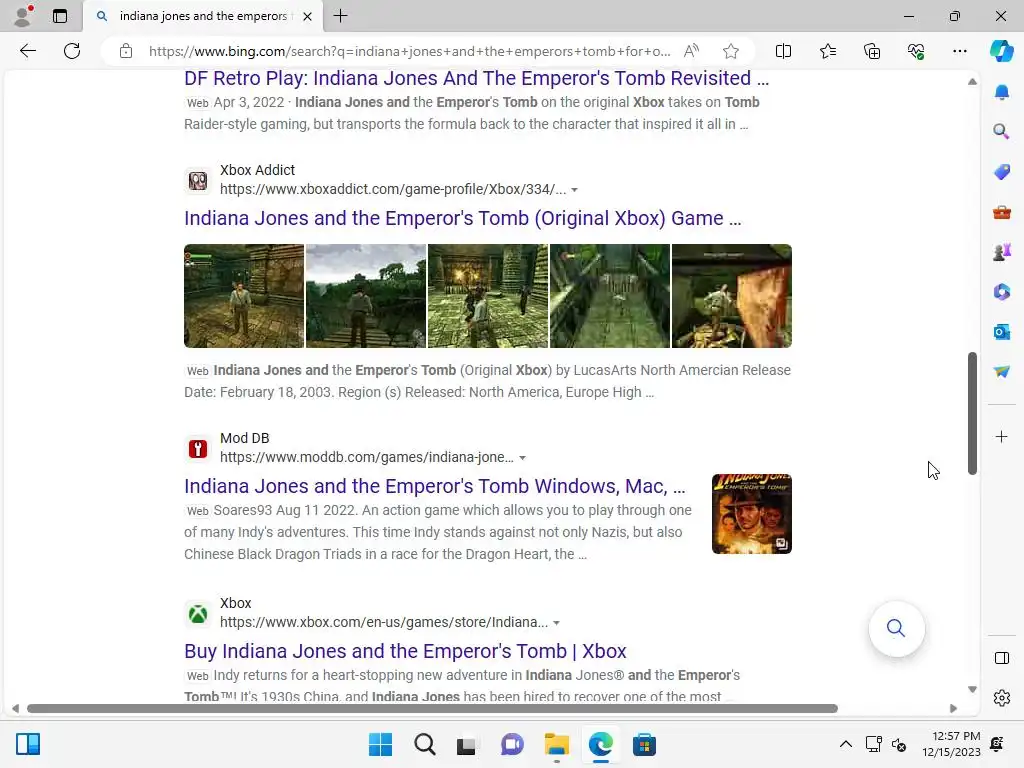The width and height of the screenshot is (1024, 768).
Task: Open Microsoft 365 in sidebar
Action: pyautogui.click(x=1001, y=292)
